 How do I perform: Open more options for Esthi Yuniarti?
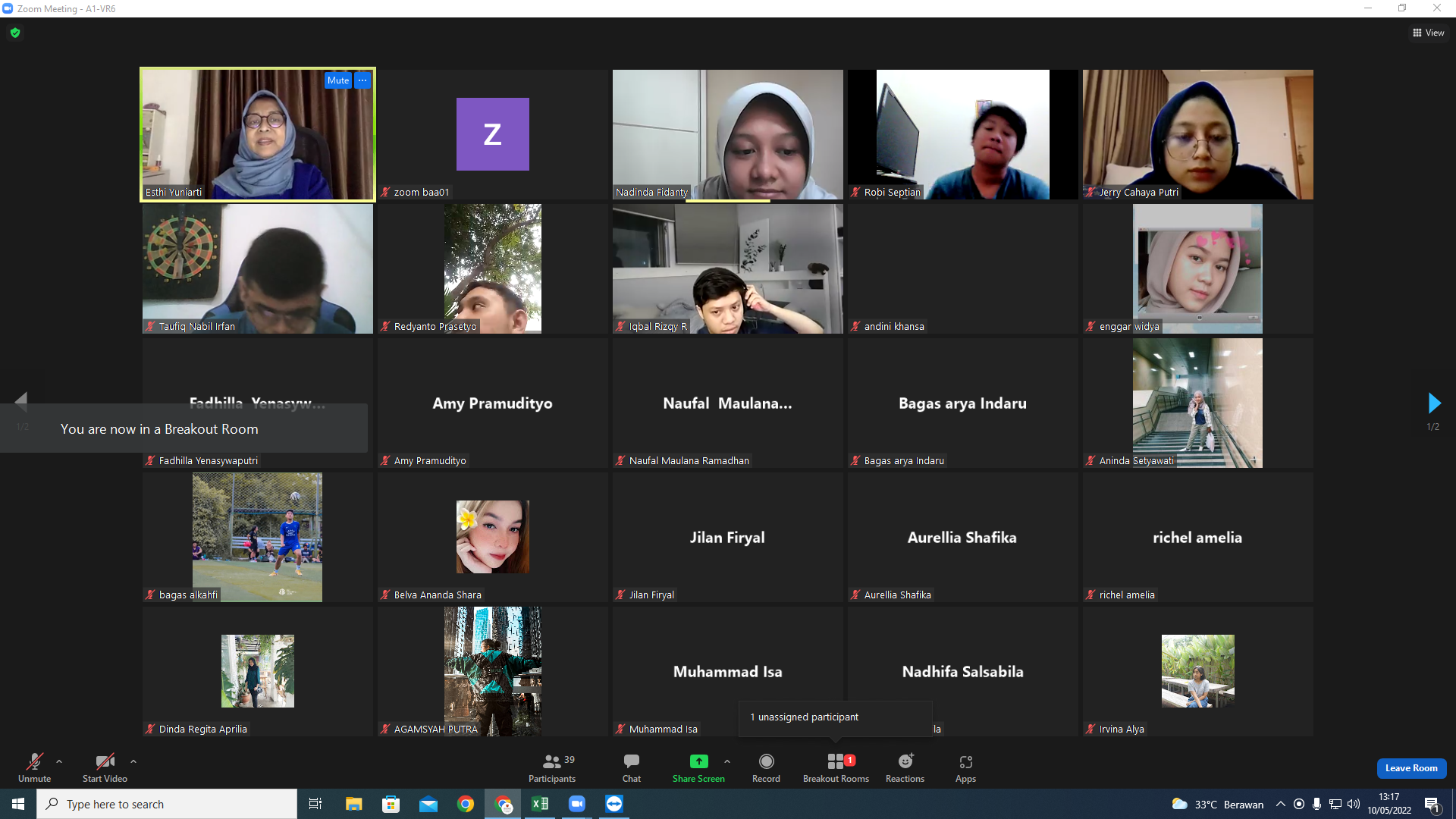(362, 80)
